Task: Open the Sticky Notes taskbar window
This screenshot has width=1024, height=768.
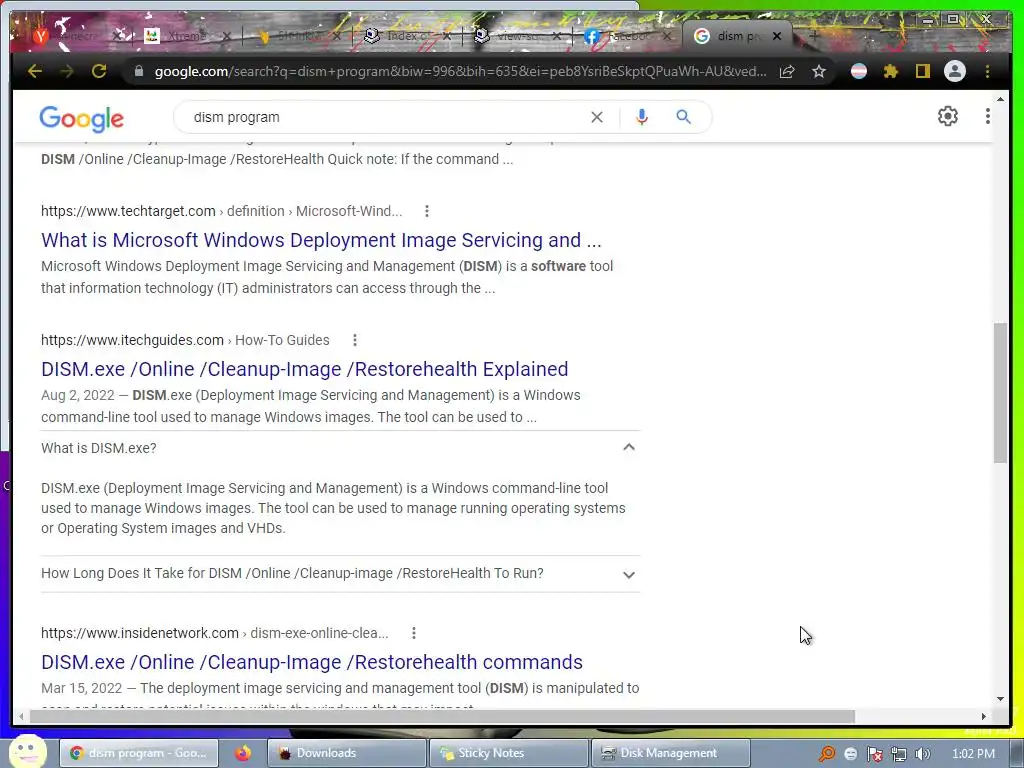Action: click(x=508, y=753)
